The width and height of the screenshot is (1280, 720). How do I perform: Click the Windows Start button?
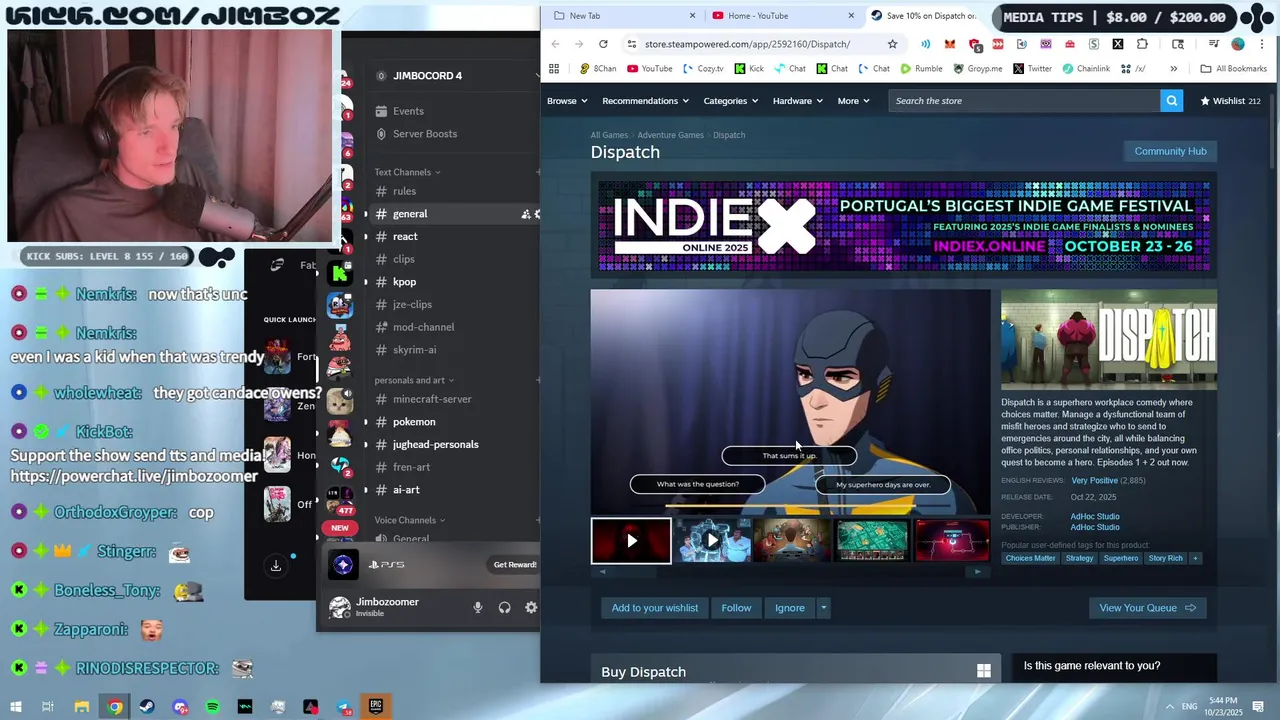click(16, 707)
